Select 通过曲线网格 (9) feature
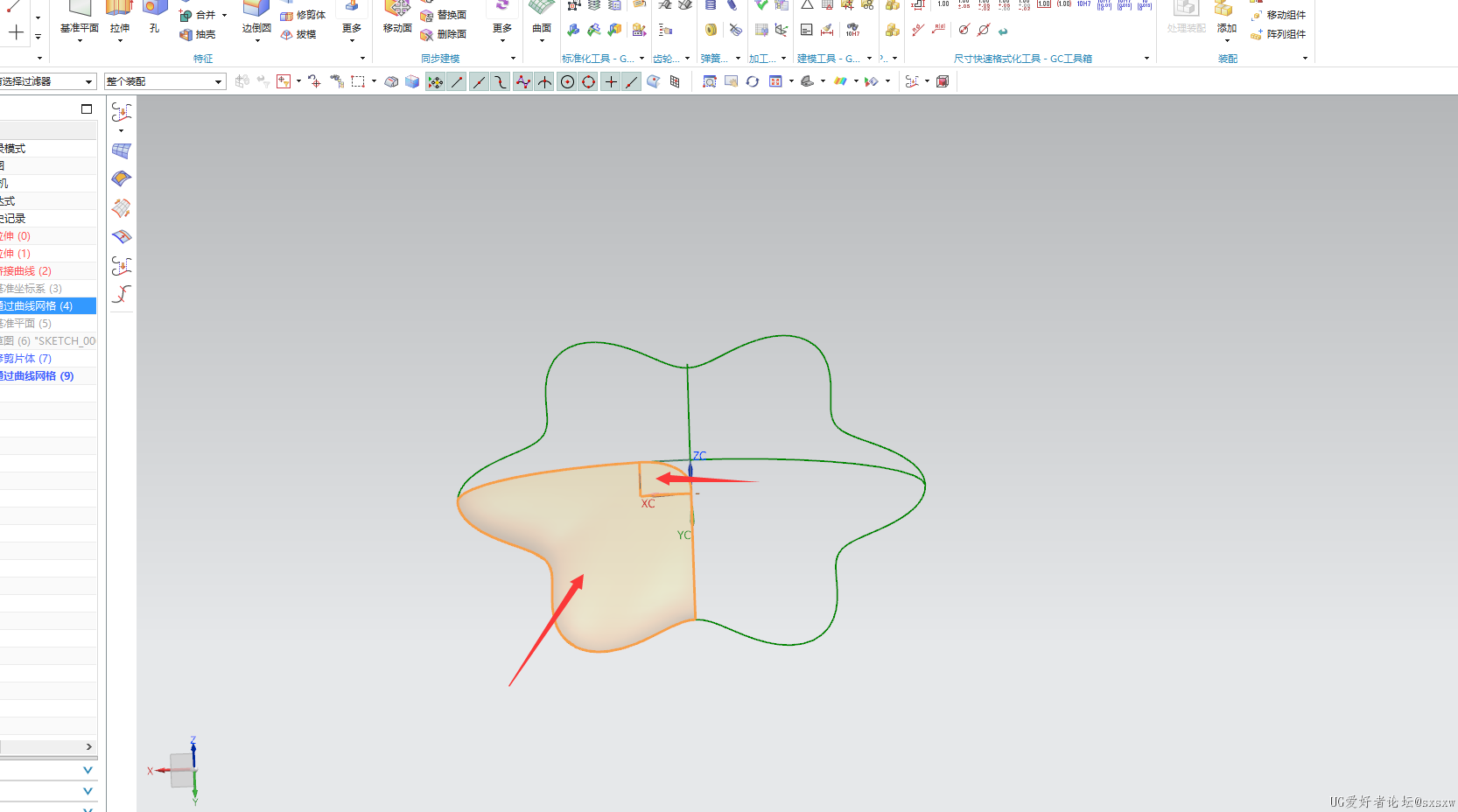 48,376
